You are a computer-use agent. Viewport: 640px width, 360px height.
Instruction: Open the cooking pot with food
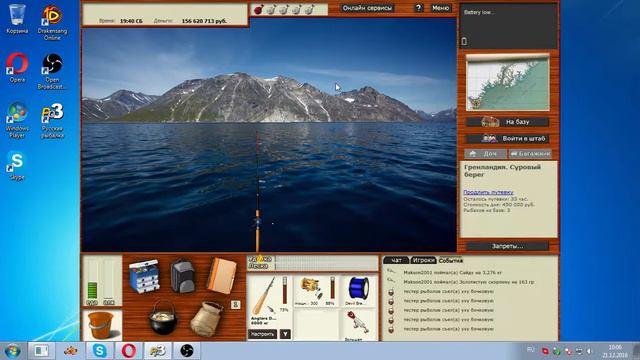pyautogui.click(x=163, y=318)
